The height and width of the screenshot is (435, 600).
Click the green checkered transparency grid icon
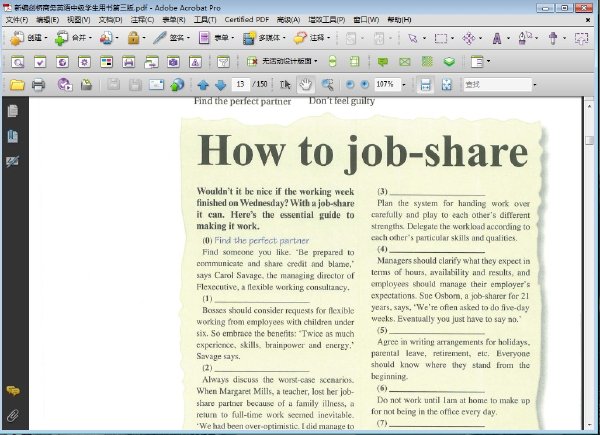point(427,61)
